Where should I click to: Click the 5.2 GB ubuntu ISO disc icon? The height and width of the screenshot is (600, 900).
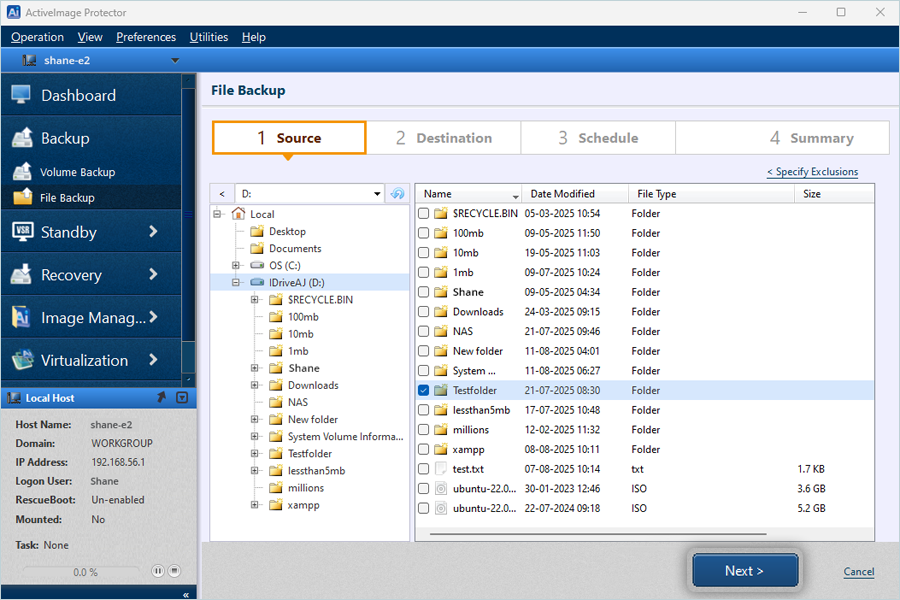click(x=441, y=508)
